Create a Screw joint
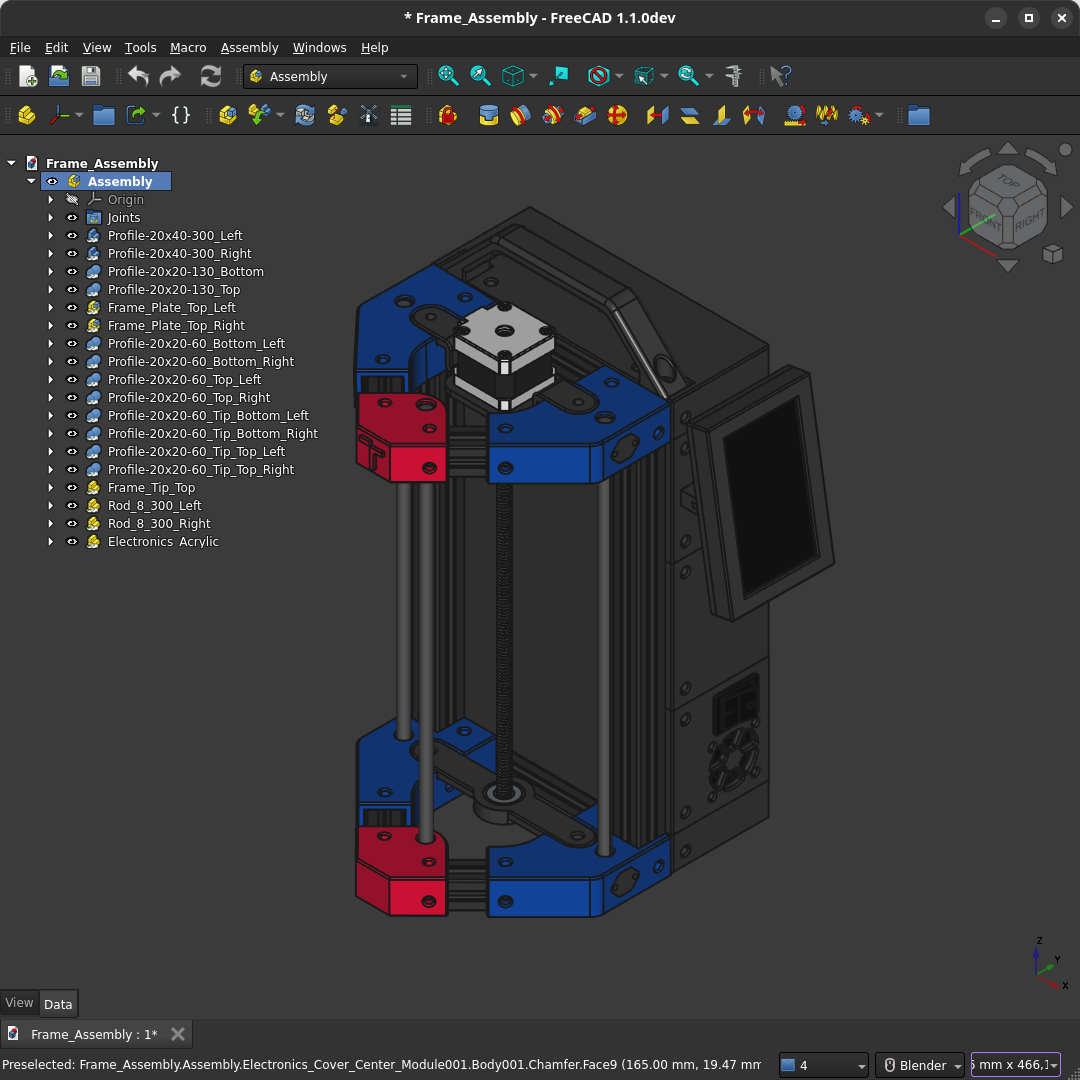 [827, 115]
